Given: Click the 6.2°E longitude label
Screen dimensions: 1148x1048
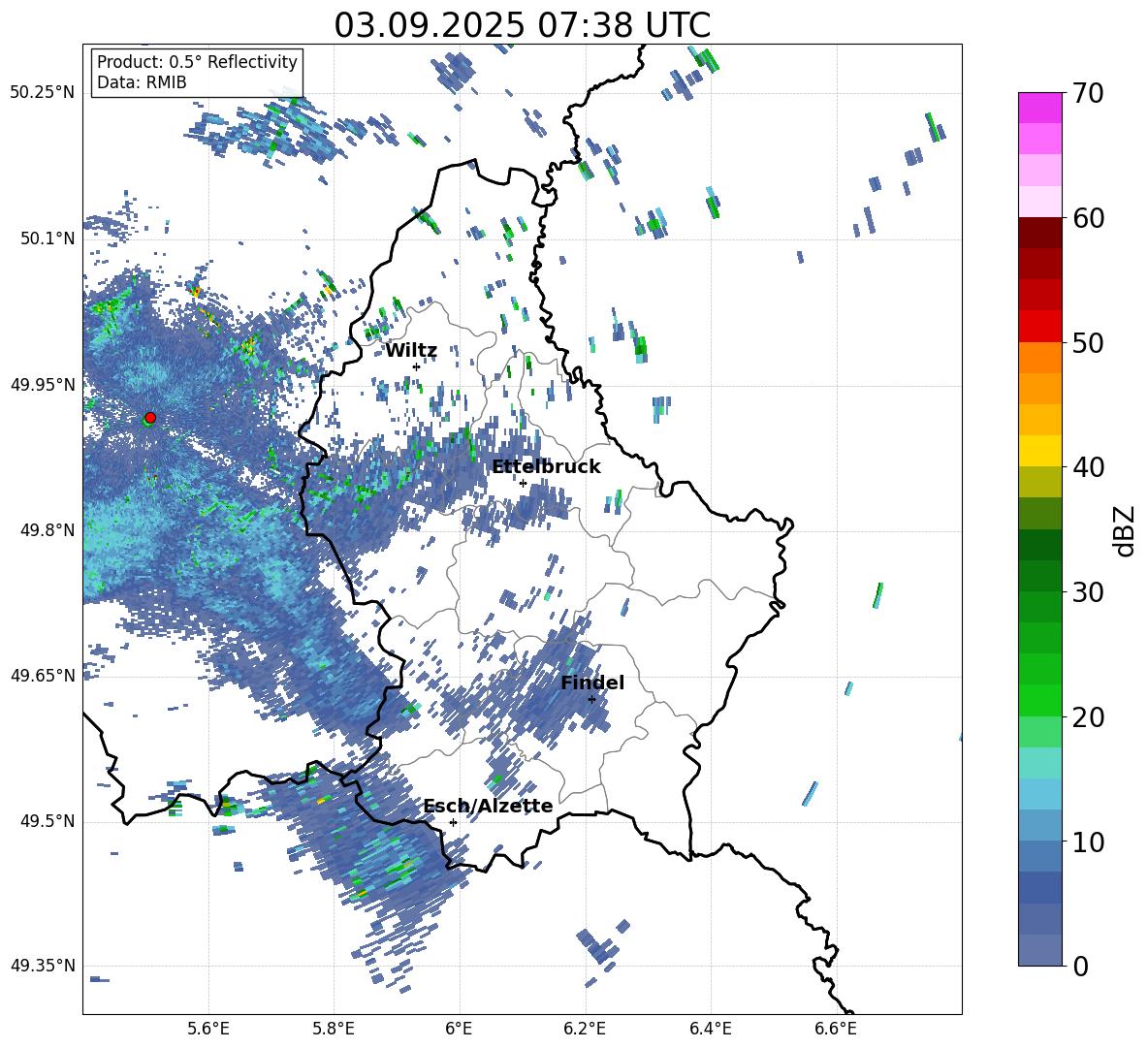Looking at the screenshot, I should (x=585, y=1029).
